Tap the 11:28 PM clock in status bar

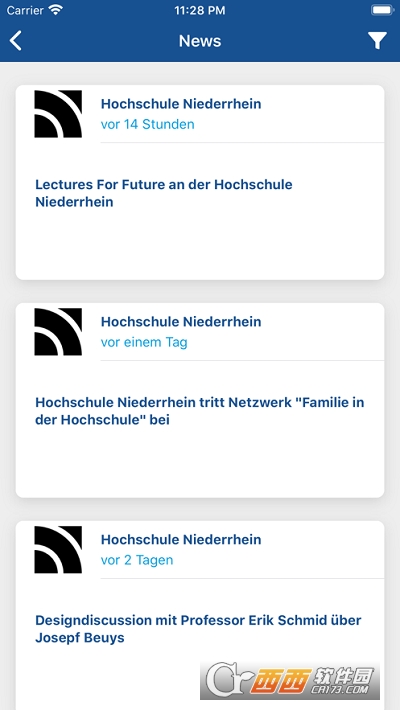pyautogui.click(x=200, y=10)
